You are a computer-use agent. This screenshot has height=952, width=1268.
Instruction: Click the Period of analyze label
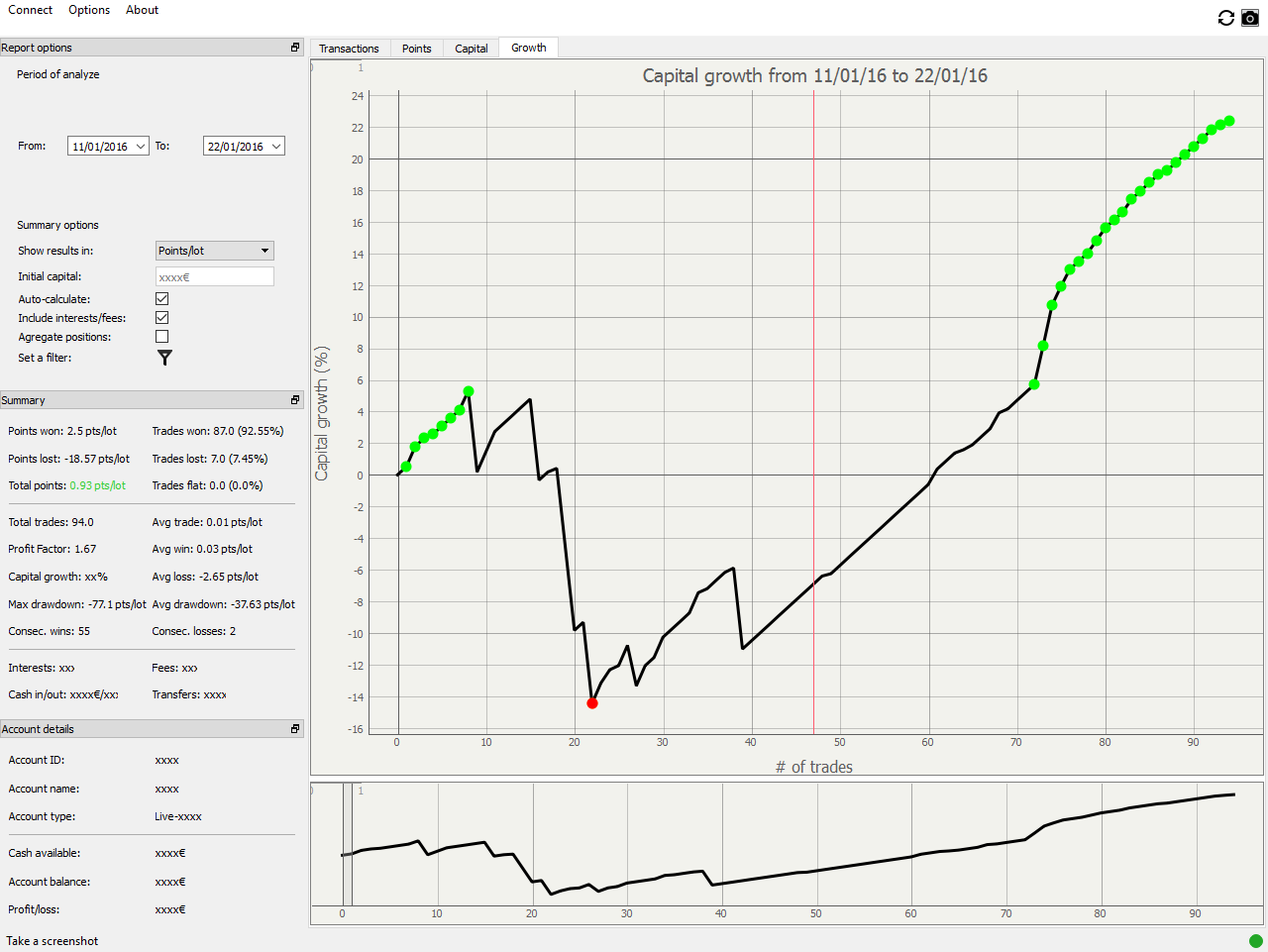pos(58,74)
